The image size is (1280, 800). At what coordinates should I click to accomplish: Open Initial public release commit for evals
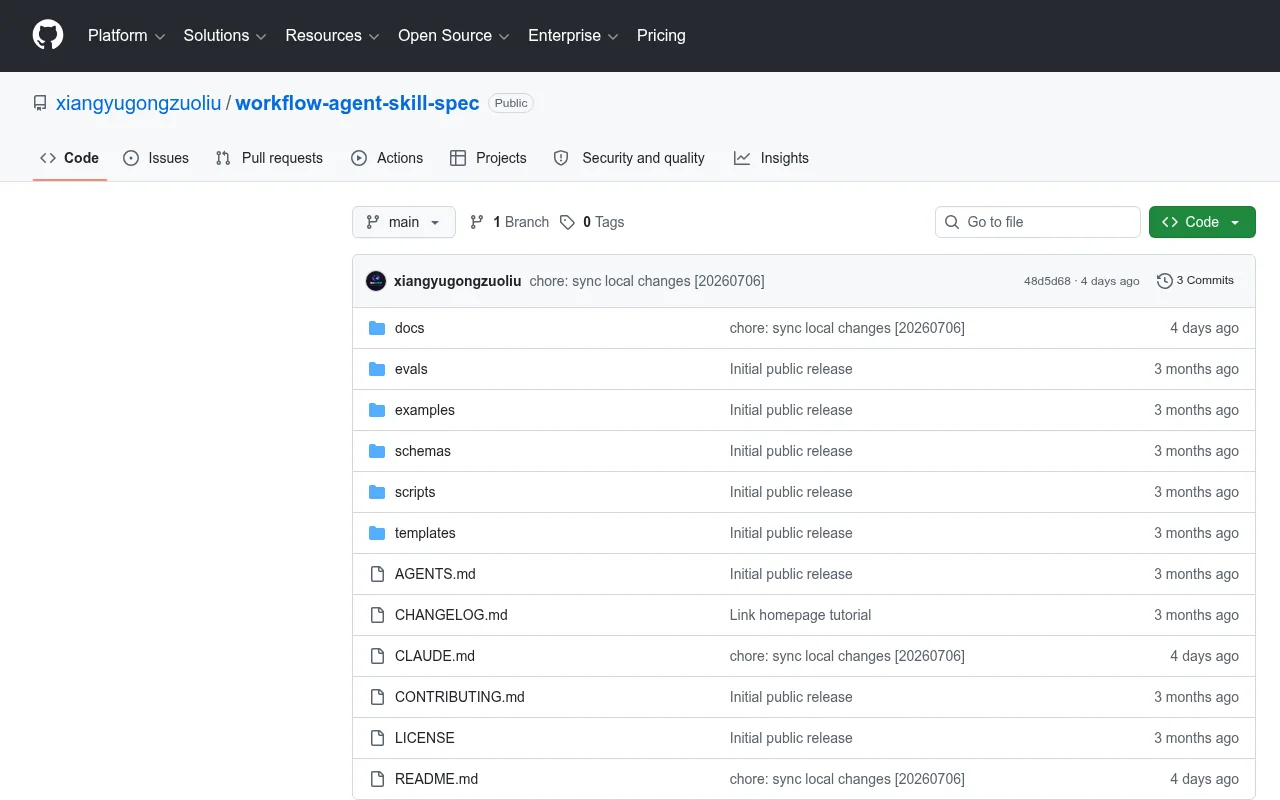(791, 369)
